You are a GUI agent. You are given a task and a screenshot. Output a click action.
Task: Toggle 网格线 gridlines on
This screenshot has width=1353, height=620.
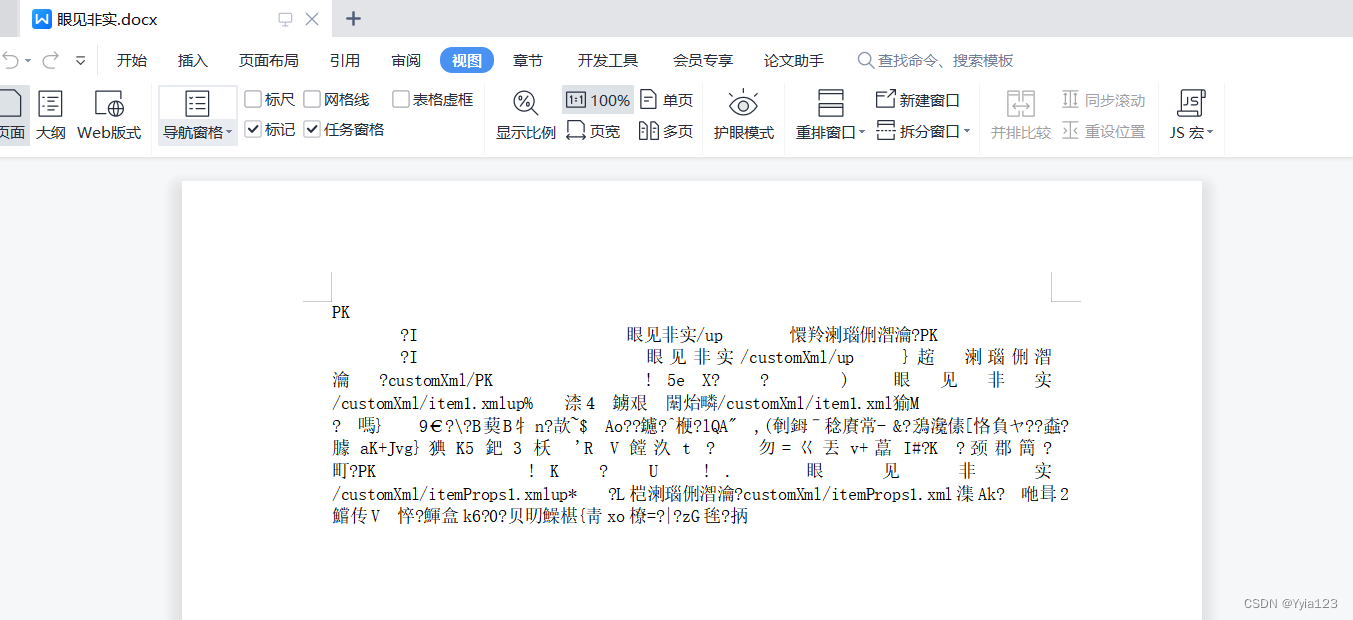click(x=315, y=99)
